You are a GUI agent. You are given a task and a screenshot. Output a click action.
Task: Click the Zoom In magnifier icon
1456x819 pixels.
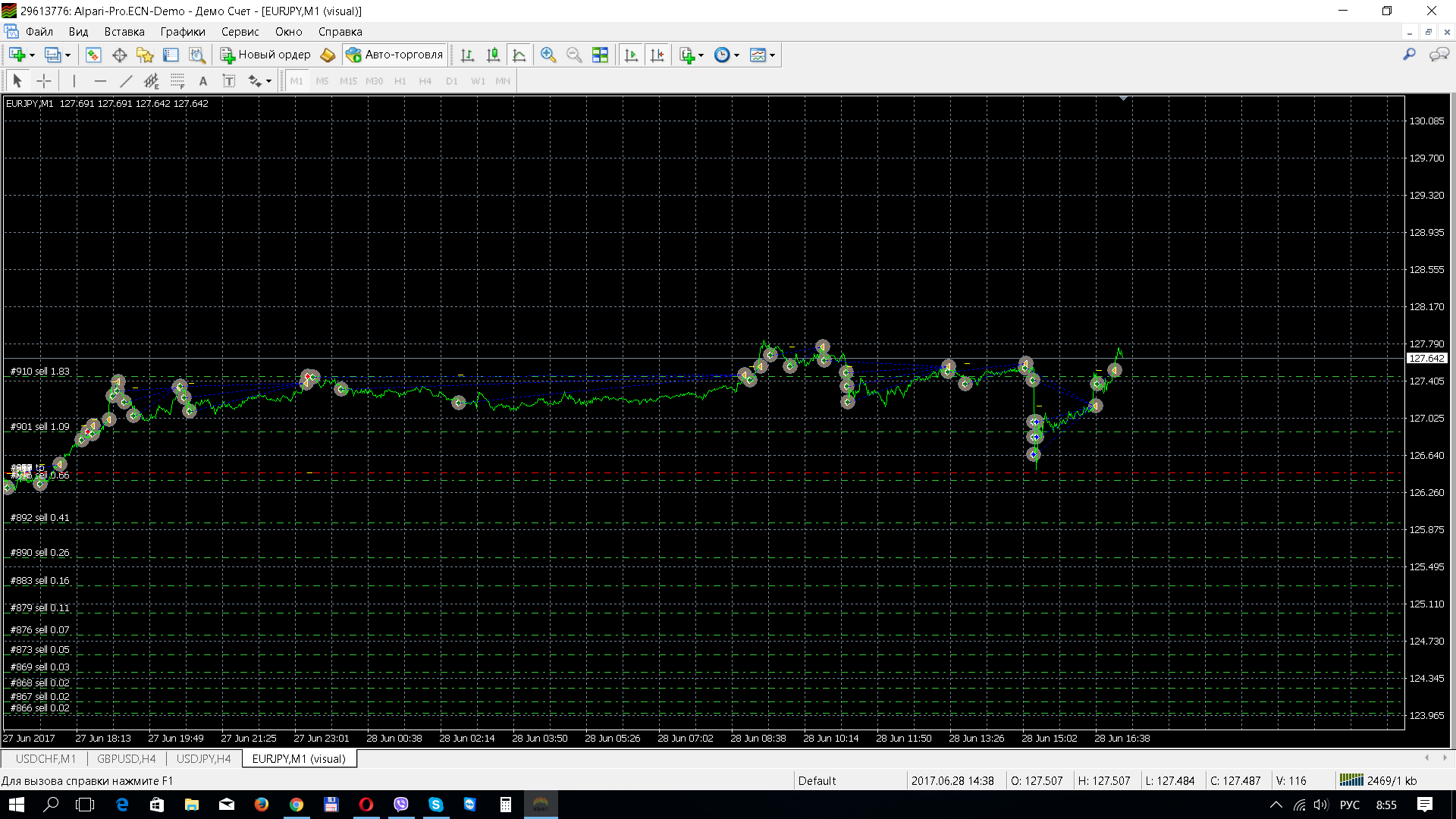(548, 55)
